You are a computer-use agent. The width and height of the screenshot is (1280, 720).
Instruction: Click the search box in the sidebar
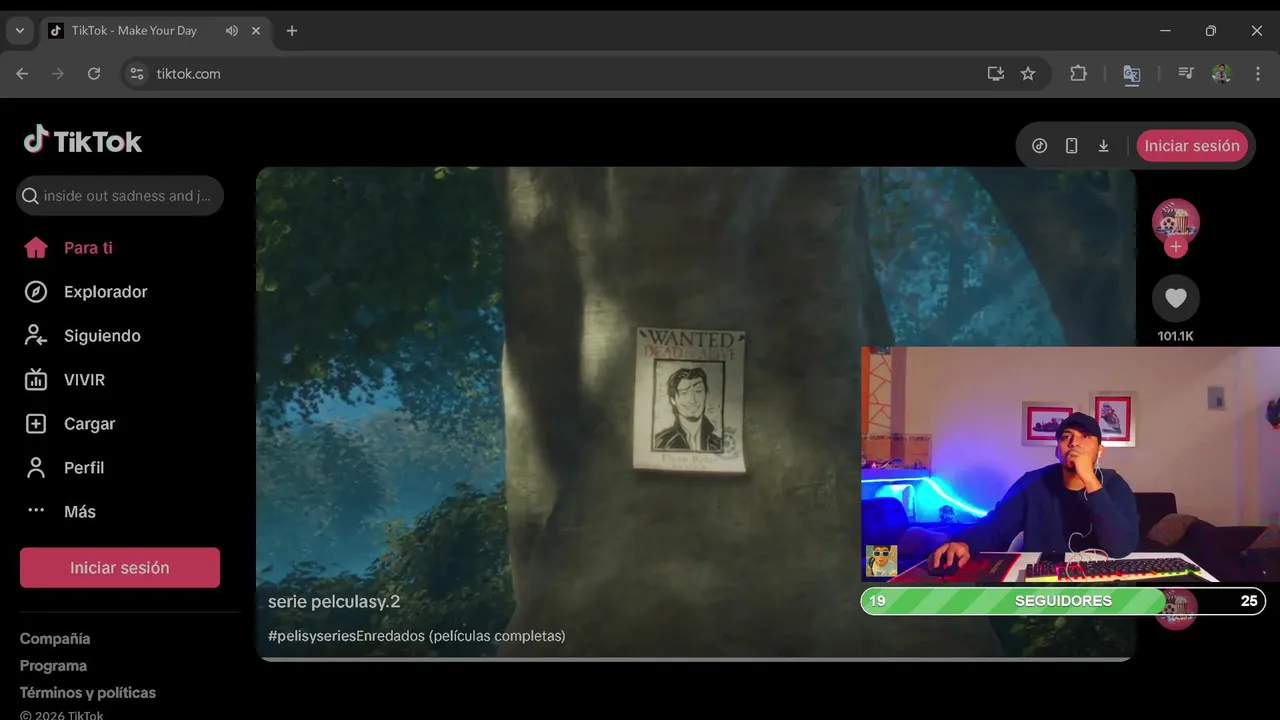coord(120,196)
